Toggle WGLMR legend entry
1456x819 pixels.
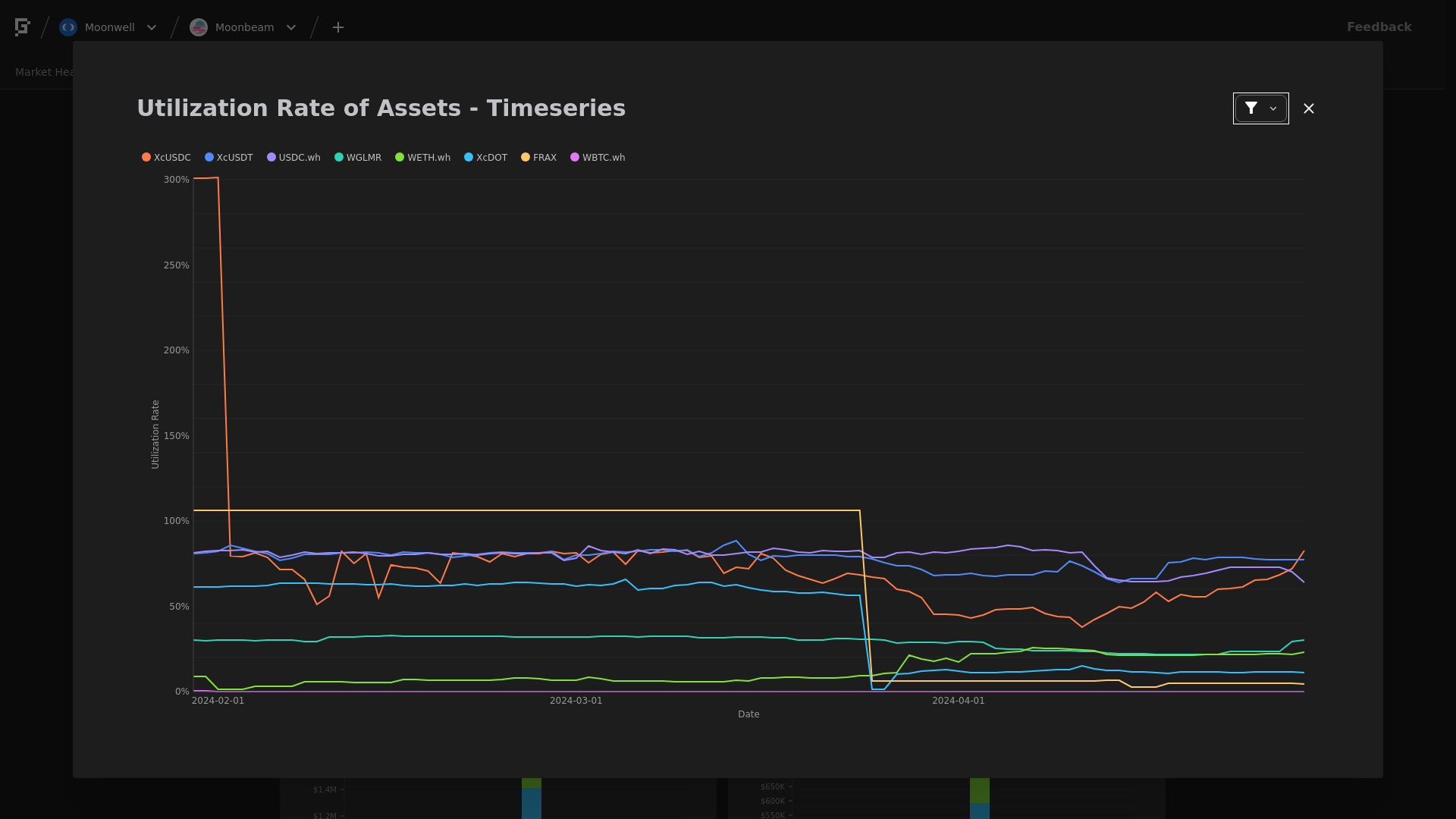coord(359,158)
